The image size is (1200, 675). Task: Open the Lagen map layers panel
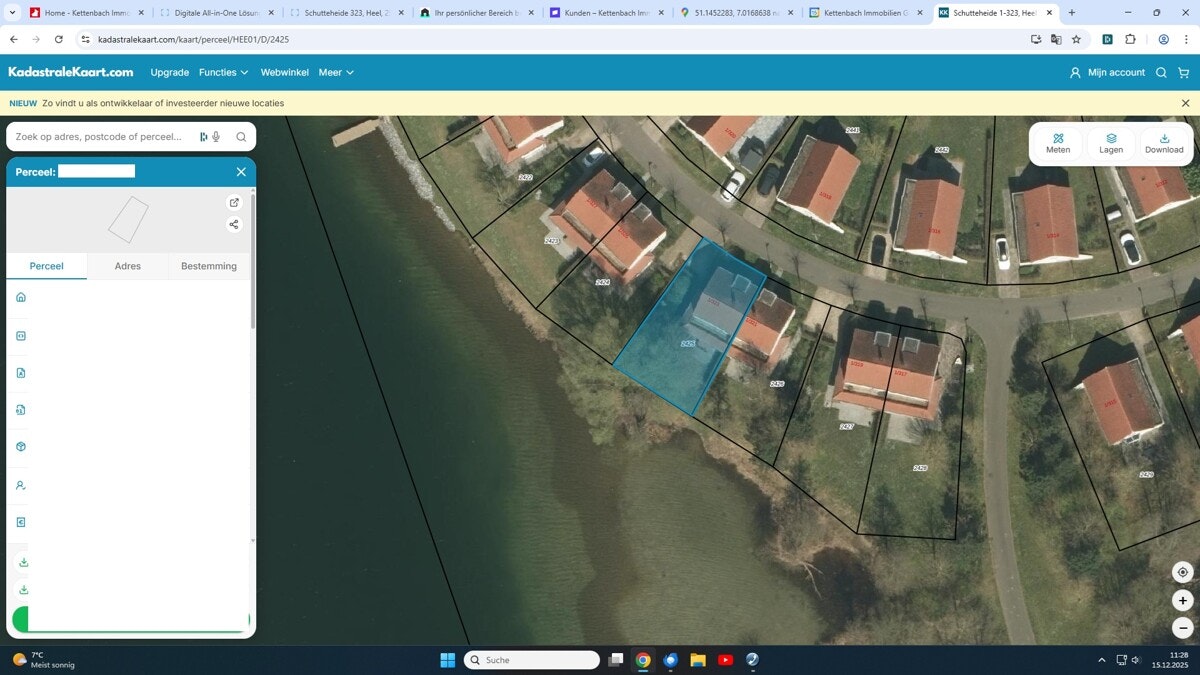(x=1111, y=143)
